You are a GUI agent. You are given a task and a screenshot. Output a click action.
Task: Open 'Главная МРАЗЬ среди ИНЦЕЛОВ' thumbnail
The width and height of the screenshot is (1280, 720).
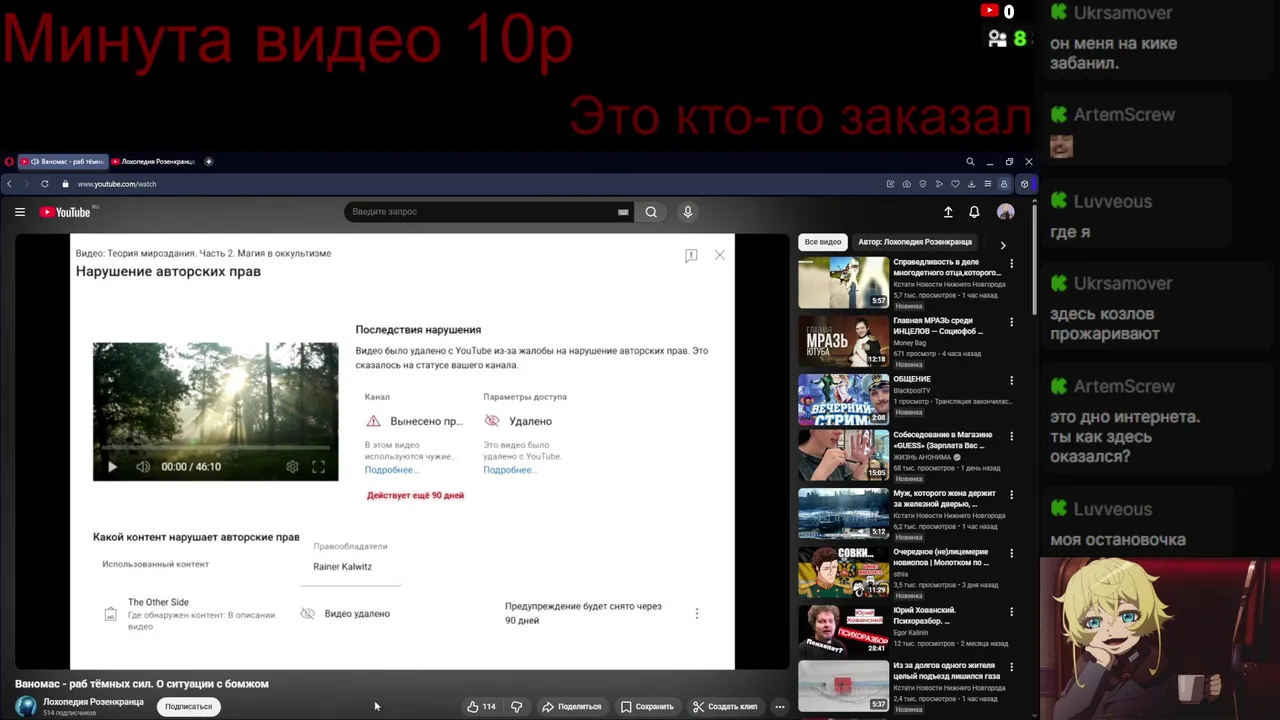coord(843,341)
